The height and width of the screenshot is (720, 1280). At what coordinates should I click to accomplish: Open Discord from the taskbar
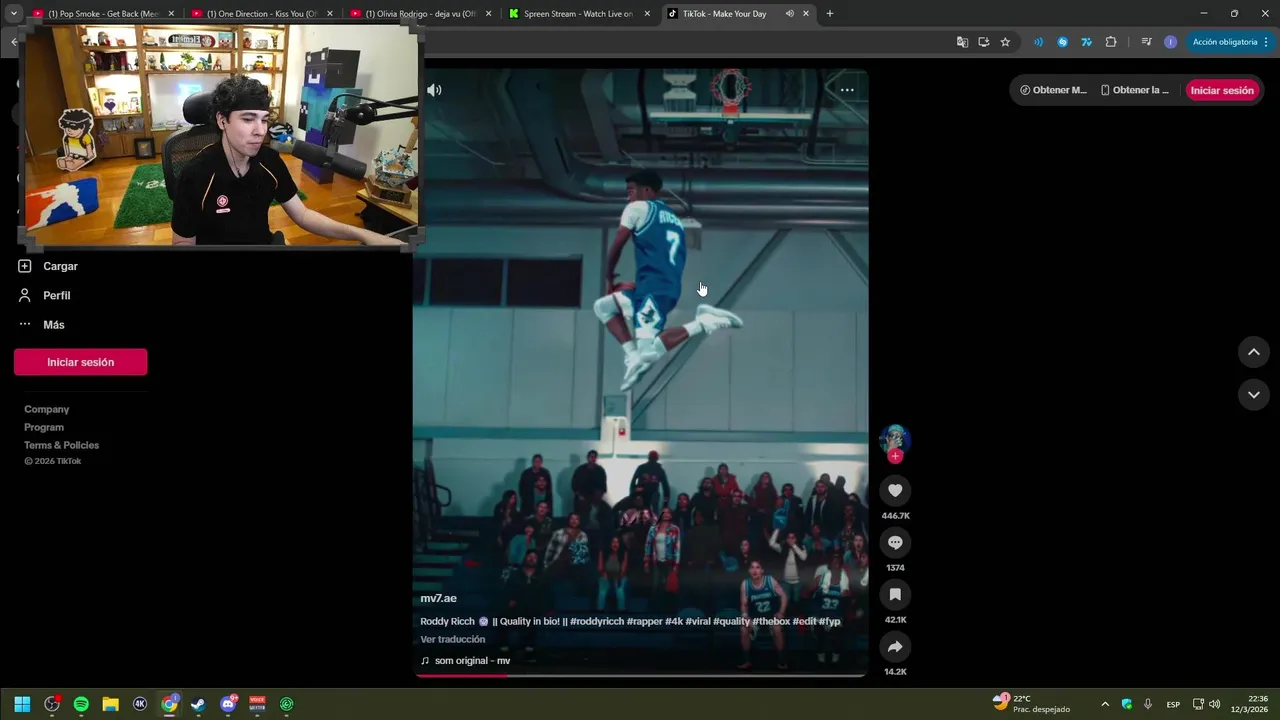[228, 704]
